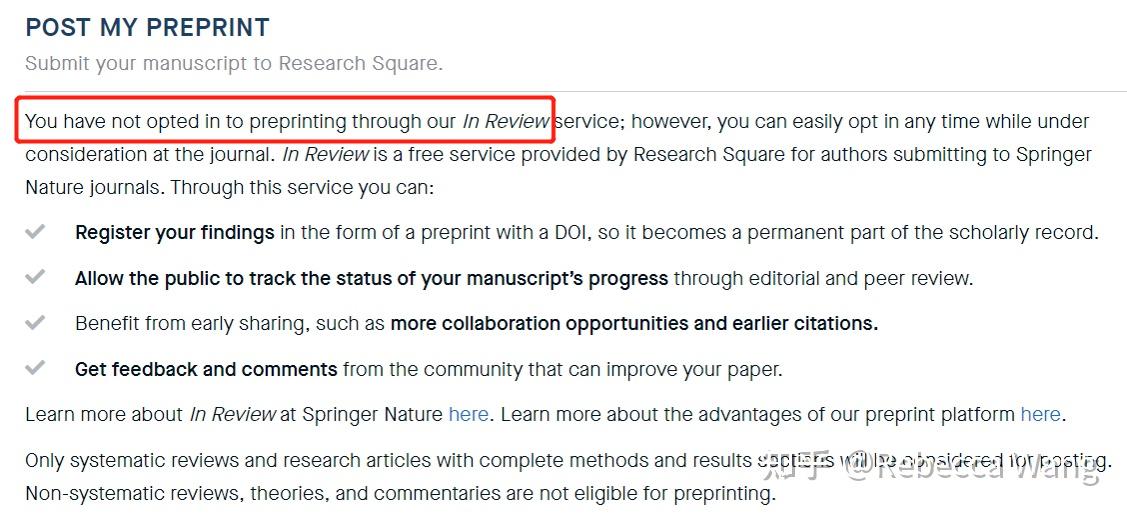This screenshot has height=516, width=1127.
Task: Click the checkmark beside Get feedback and comments
Action: [x=35, y=368]
